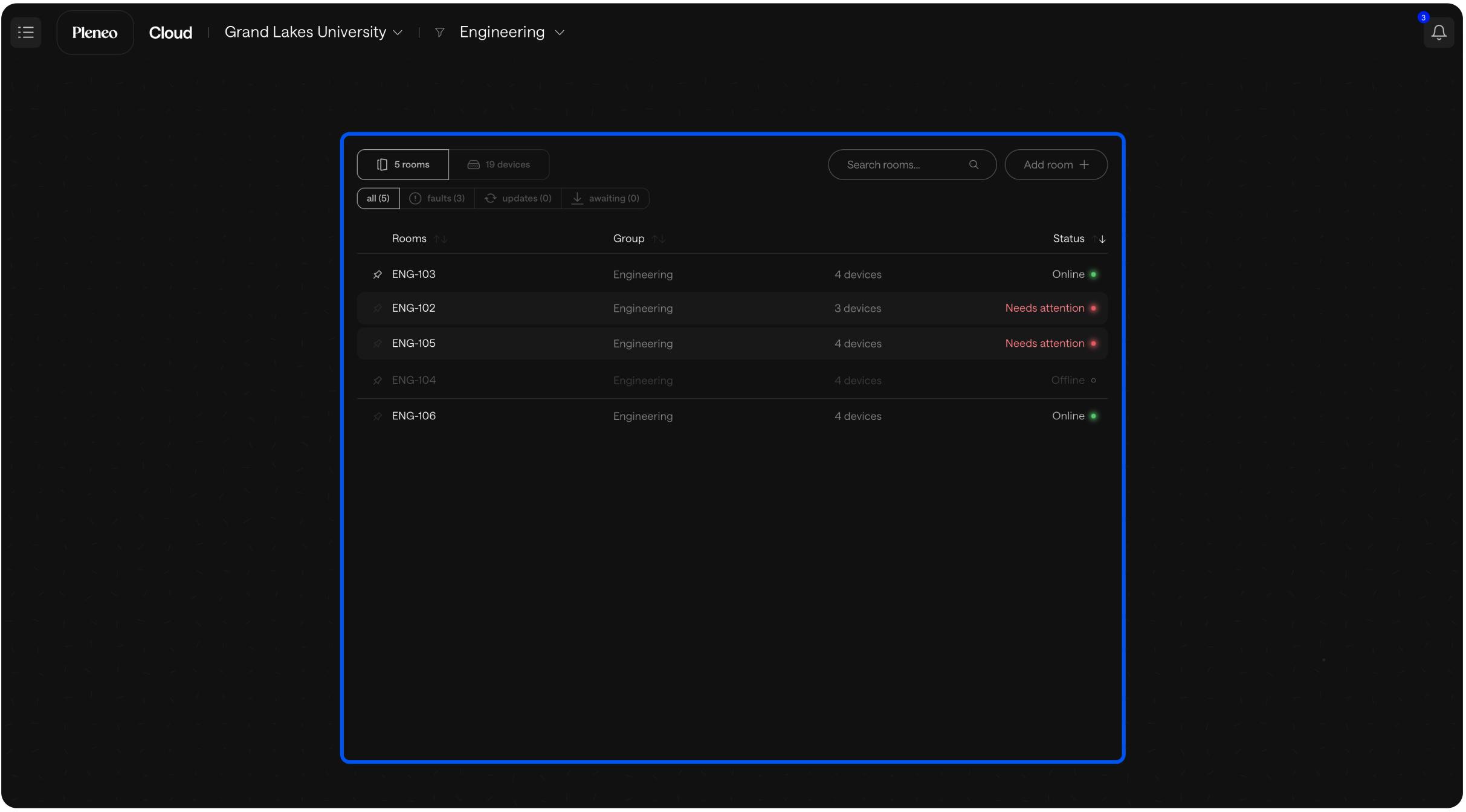Screen dimensions: 1466x812
Task: Click the Pleneo logo
Action: pos(95,33)
